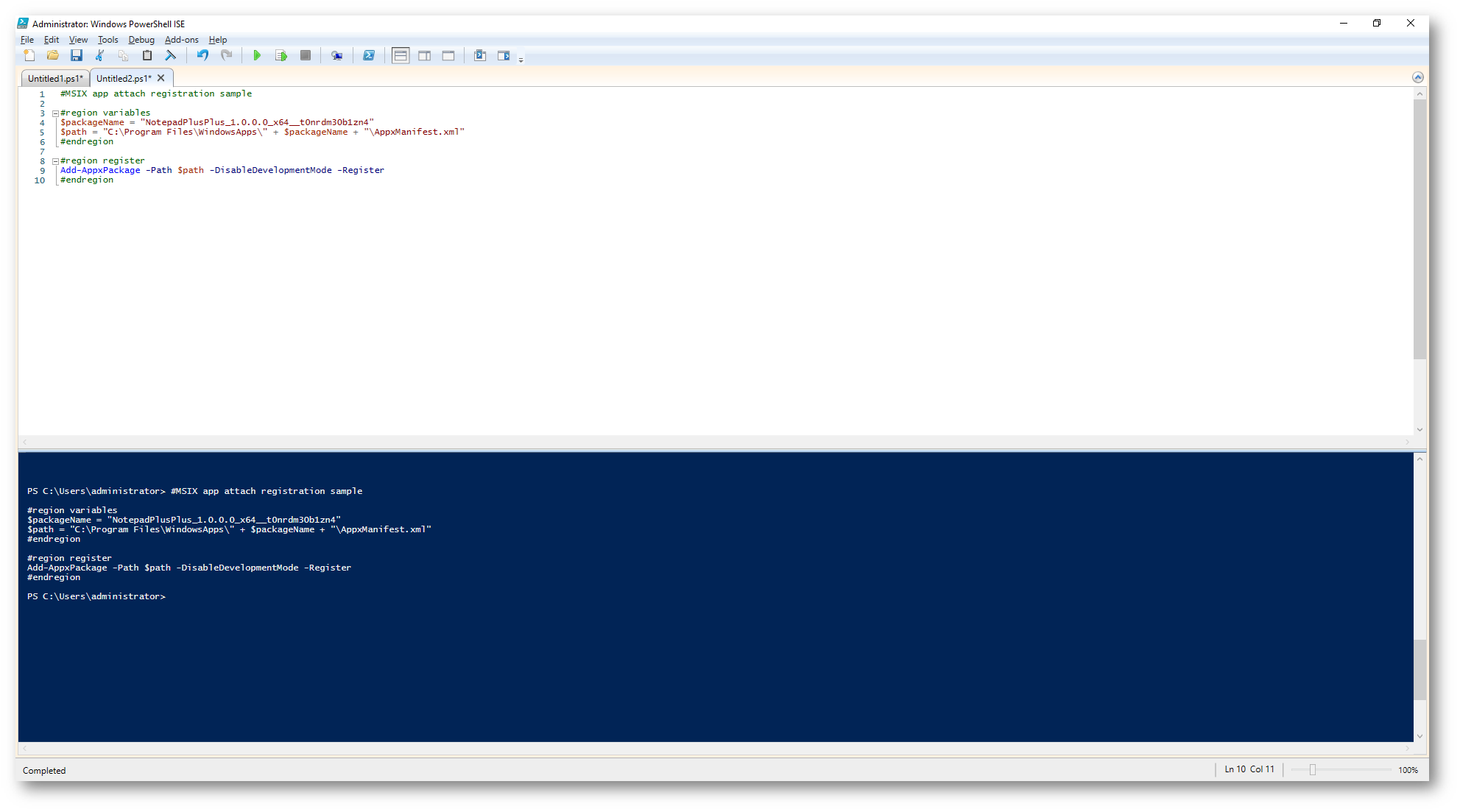Click PowerShell ISE title bar icon
This screenshot has width=1460, height=812.
(23, 24)
